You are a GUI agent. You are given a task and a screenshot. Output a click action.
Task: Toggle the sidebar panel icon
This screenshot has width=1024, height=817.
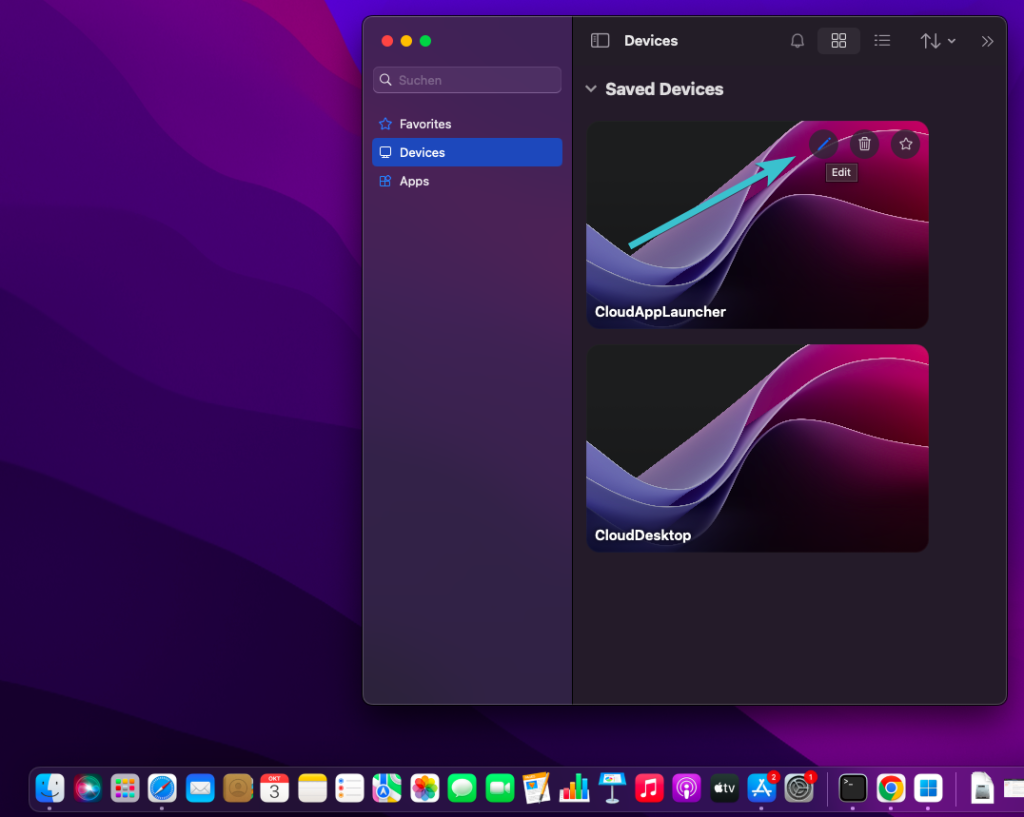(x=600, y=40)
